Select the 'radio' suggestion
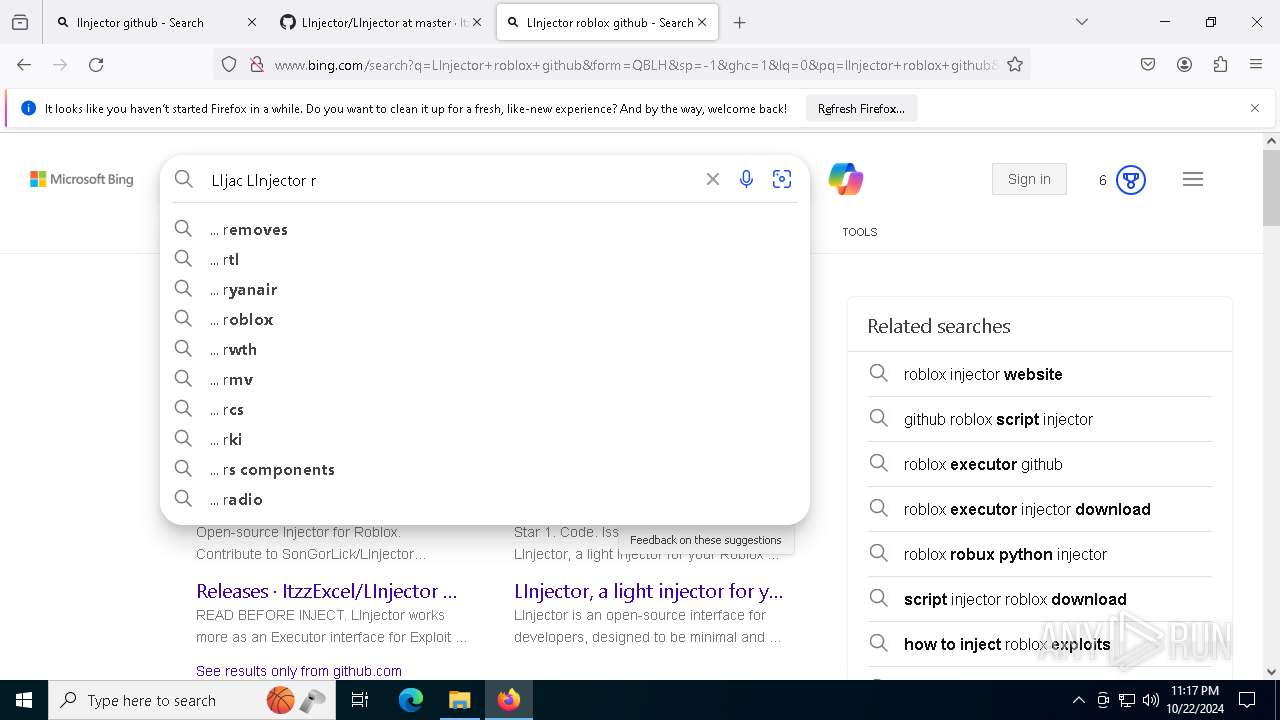1280x720 pixels. click(x=485, y=499)
